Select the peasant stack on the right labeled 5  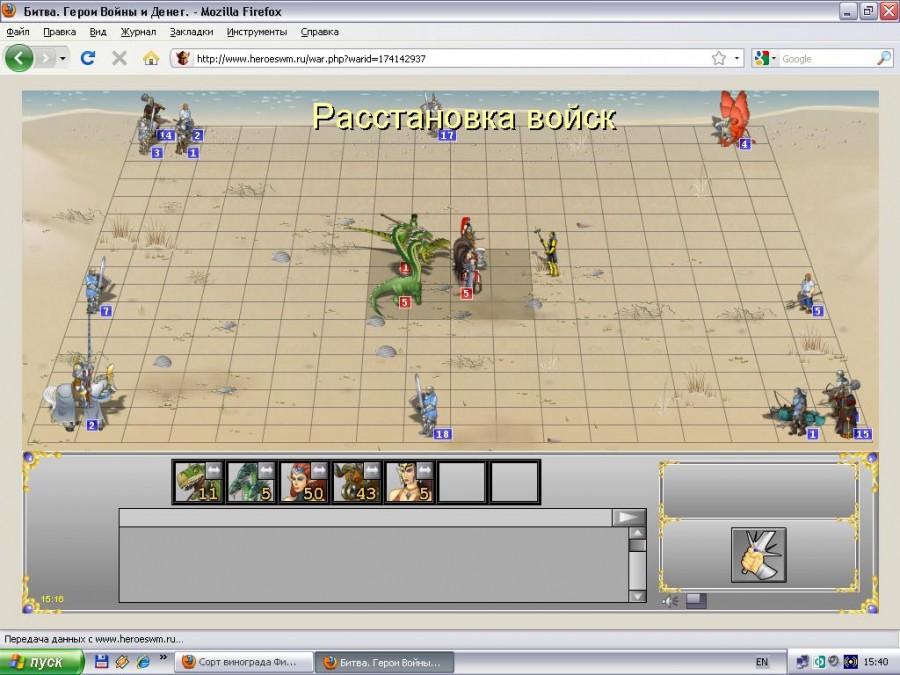(807, 294)
